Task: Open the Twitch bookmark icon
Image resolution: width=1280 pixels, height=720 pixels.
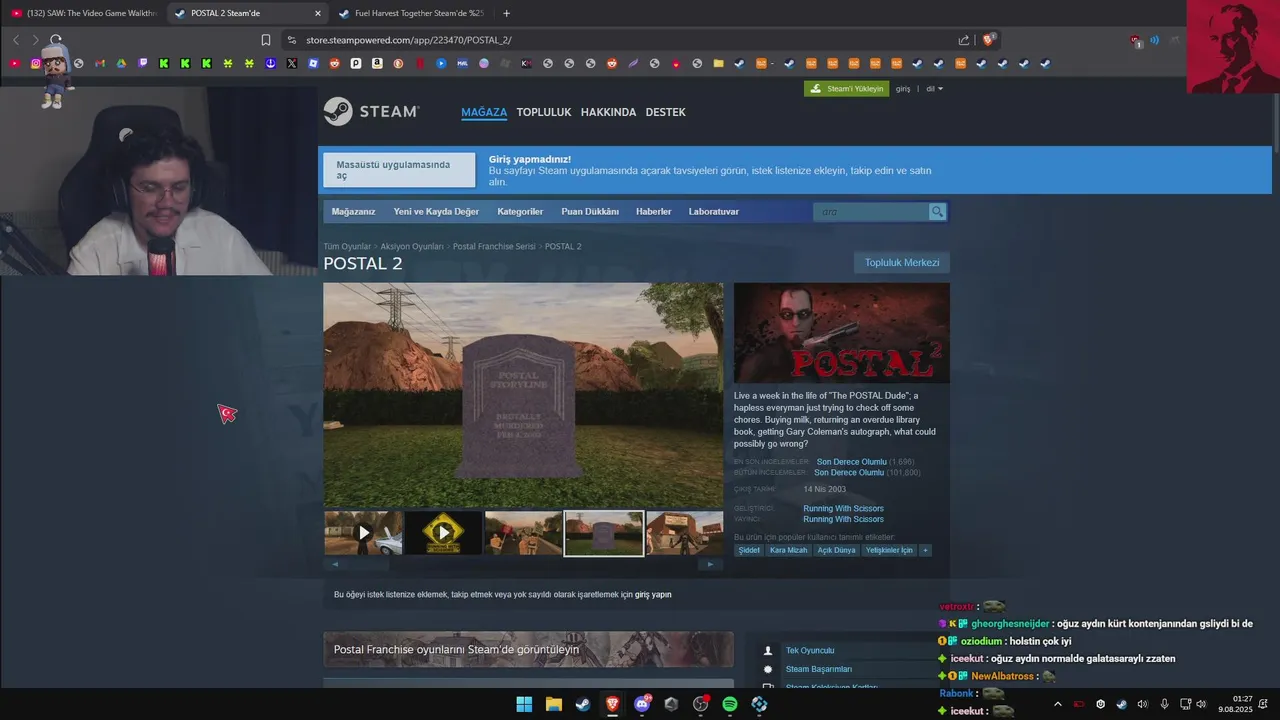Action: click(x=142, y=63)
